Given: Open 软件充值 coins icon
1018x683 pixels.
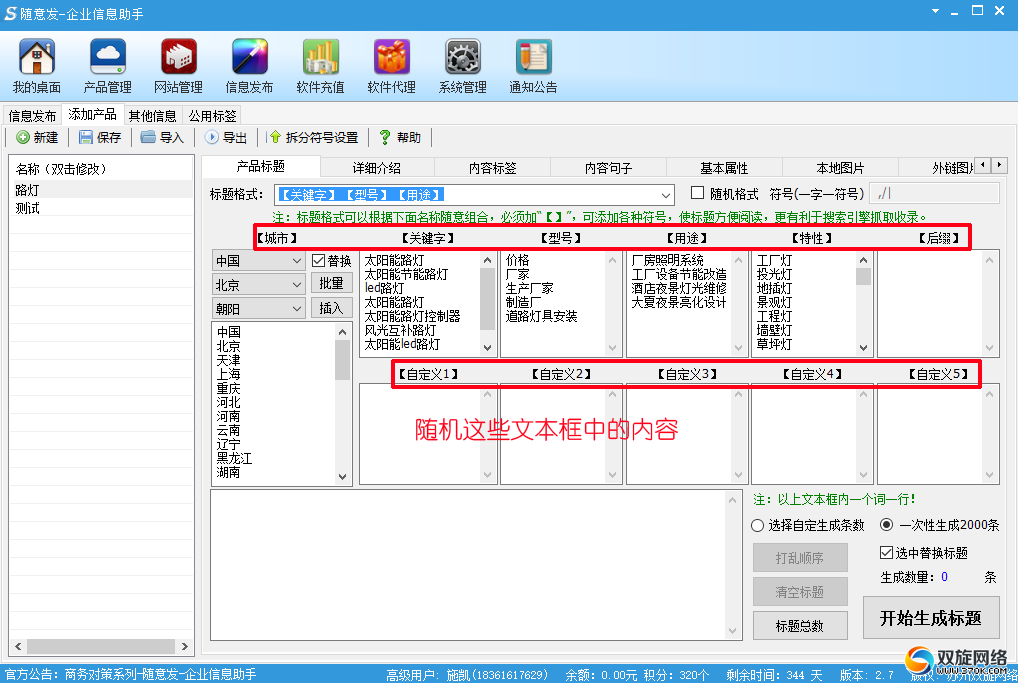Looking at the screenshot, I should point(320,66).
